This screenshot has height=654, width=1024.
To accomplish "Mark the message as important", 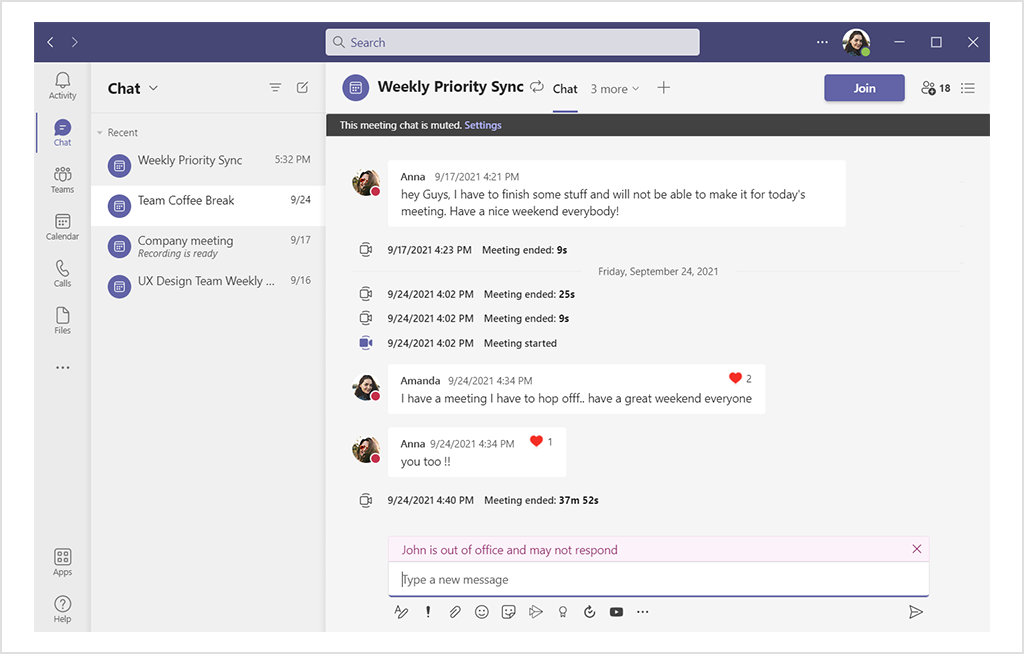I will (x=428, y=611).
